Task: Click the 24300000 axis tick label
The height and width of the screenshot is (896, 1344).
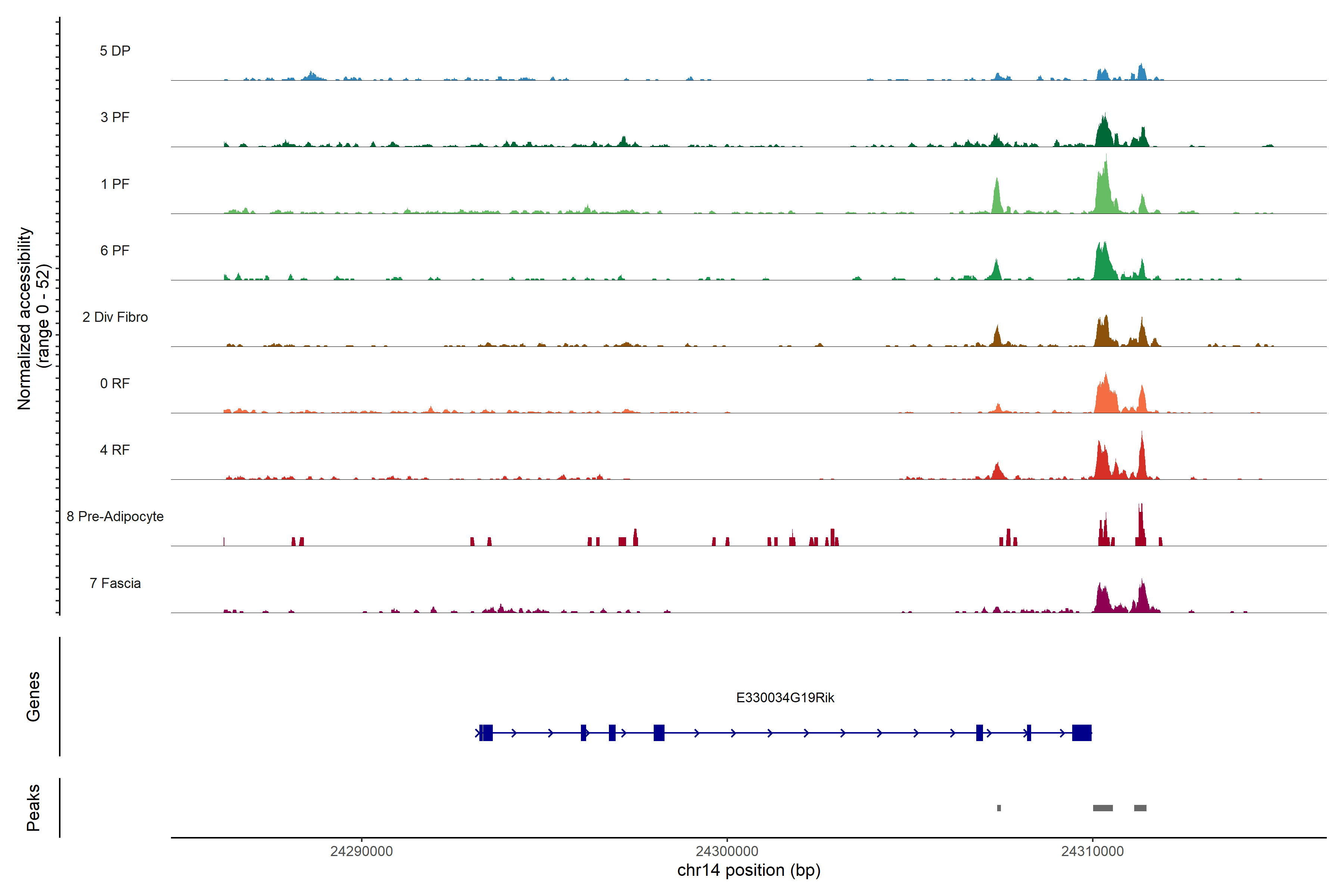Action: (x=727, y=852)
